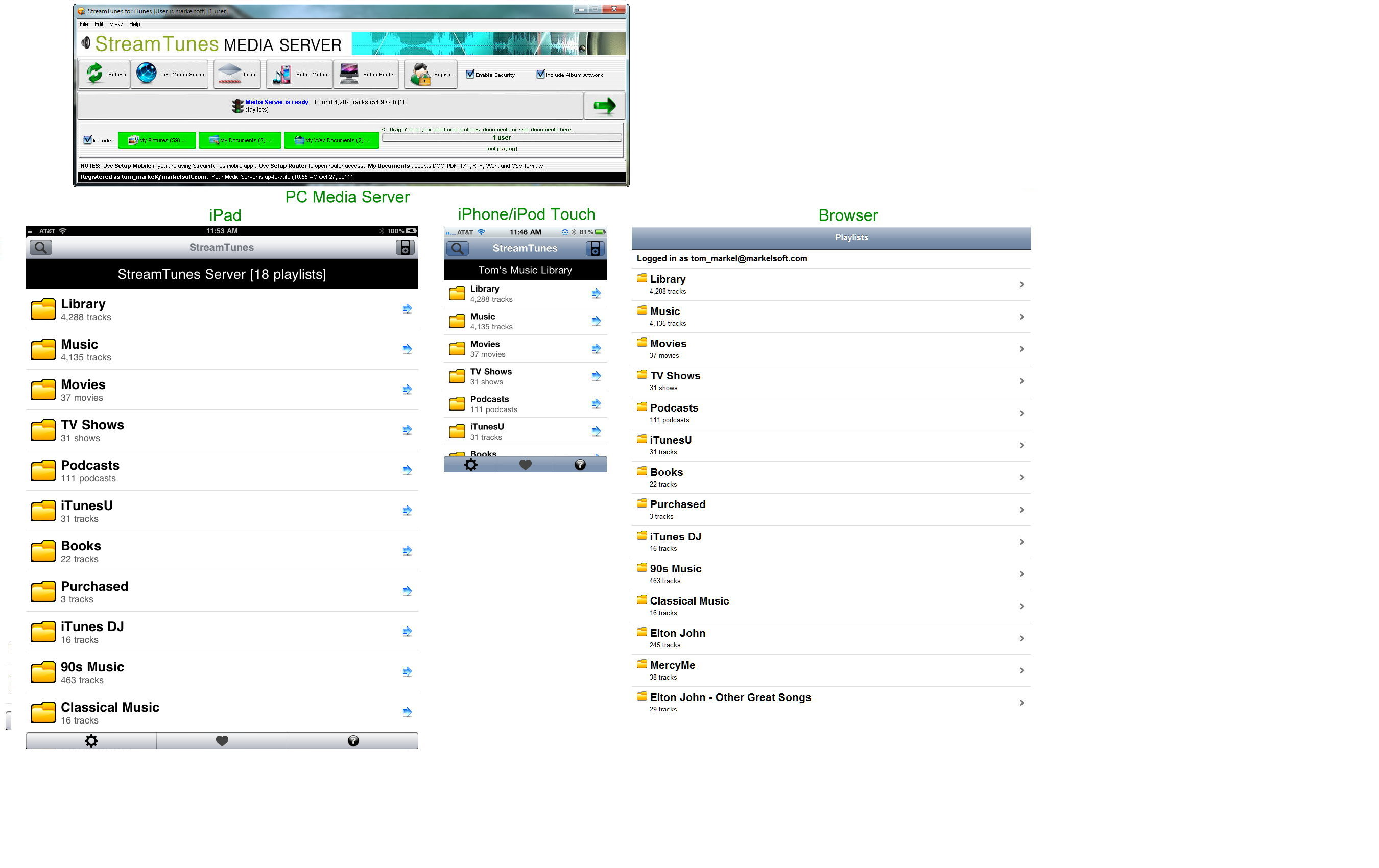Viewport: 1379px width, 868px height.
Task: Click the Playlists header in Browser
Action: click(831, 237)
